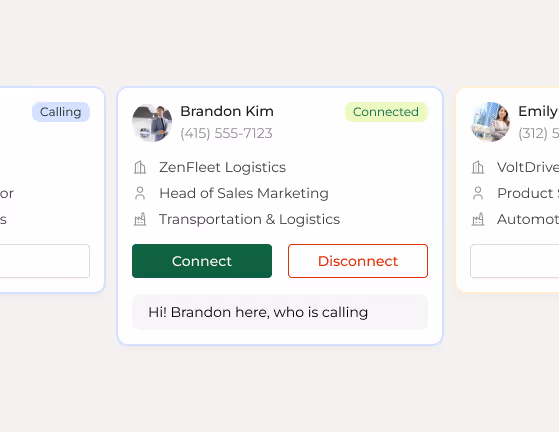Click the factory icon next to Automotive on Emily's card
The image size is (559, 432).
pyautogui.click(x=478, y=219)
